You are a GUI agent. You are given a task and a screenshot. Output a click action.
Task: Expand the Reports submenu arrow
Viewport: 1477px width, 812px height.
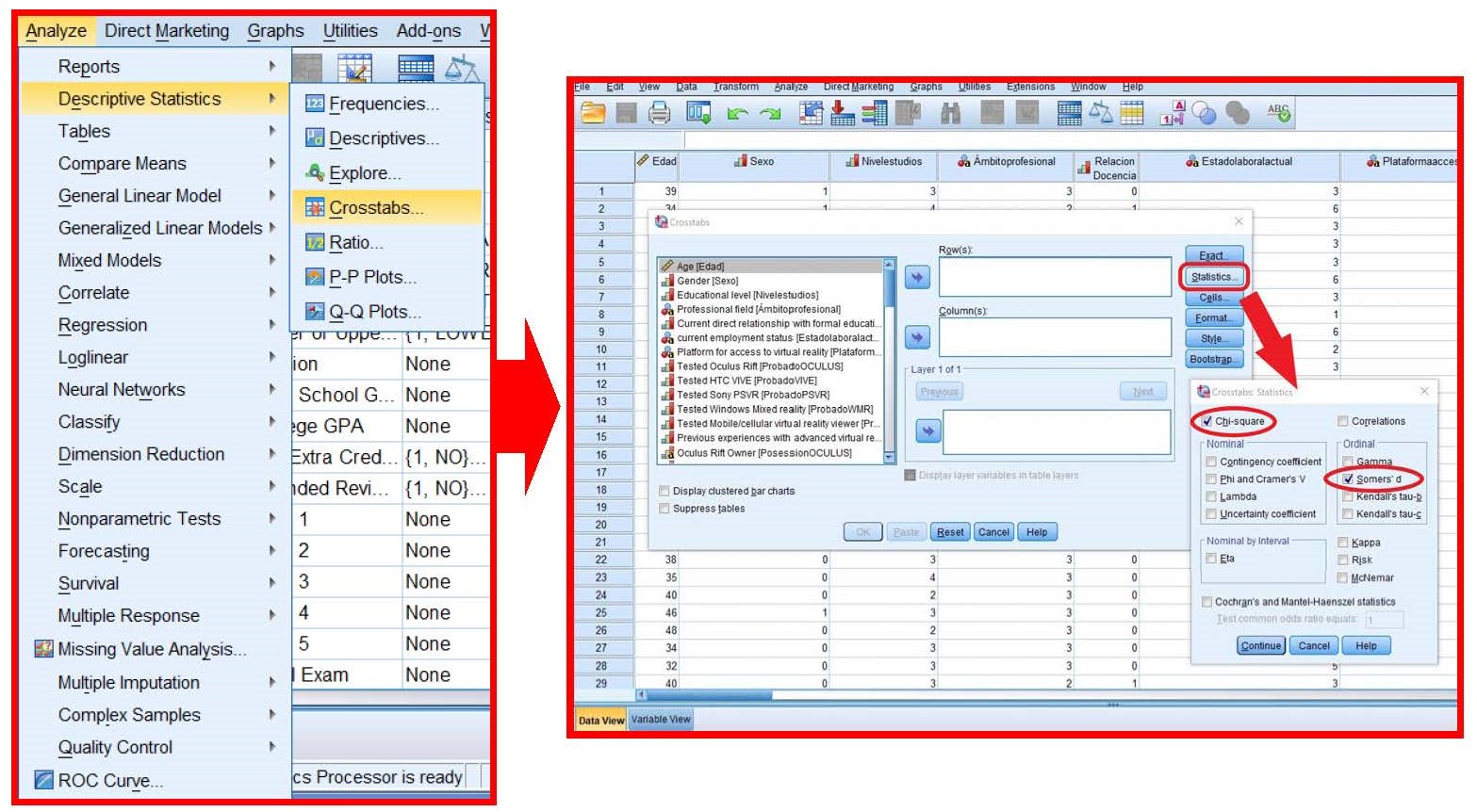coord(271,66)
